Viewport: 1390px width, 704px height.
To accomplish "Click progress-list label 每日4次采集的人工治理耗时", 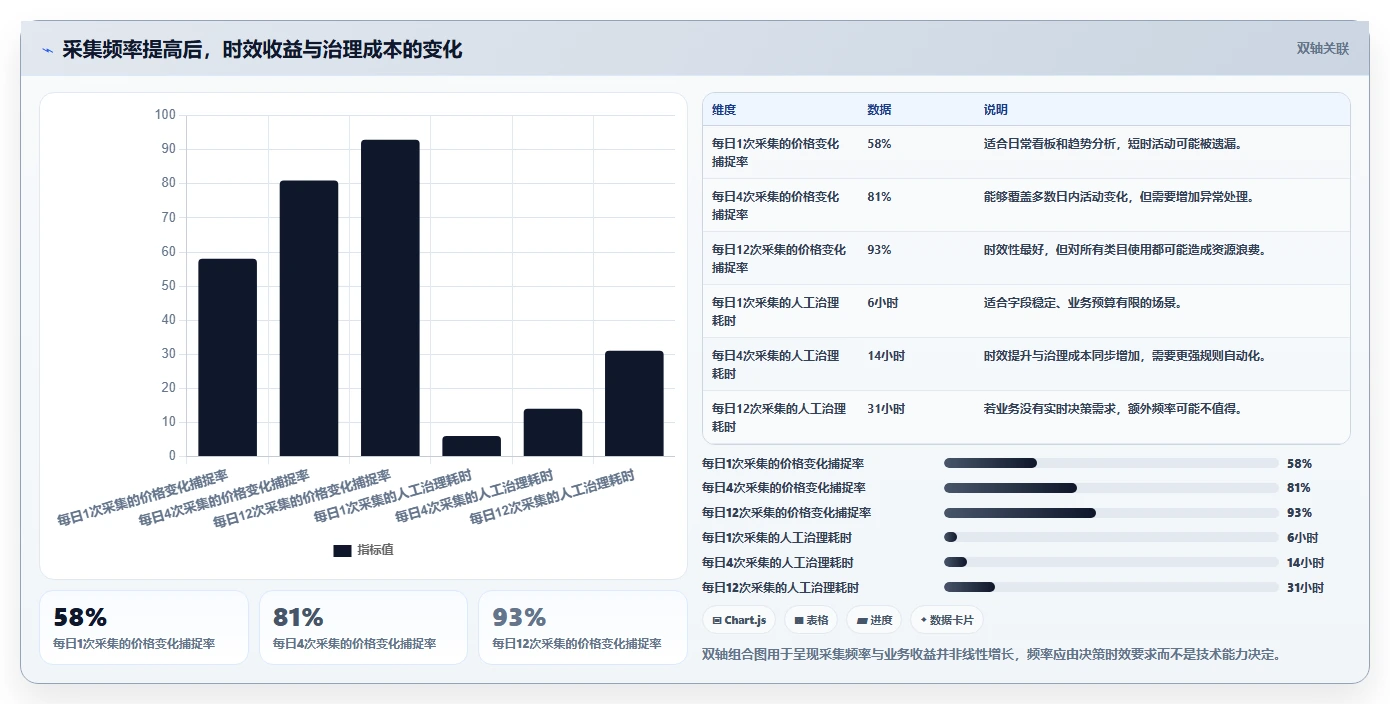I will click(x=778, y=563).
